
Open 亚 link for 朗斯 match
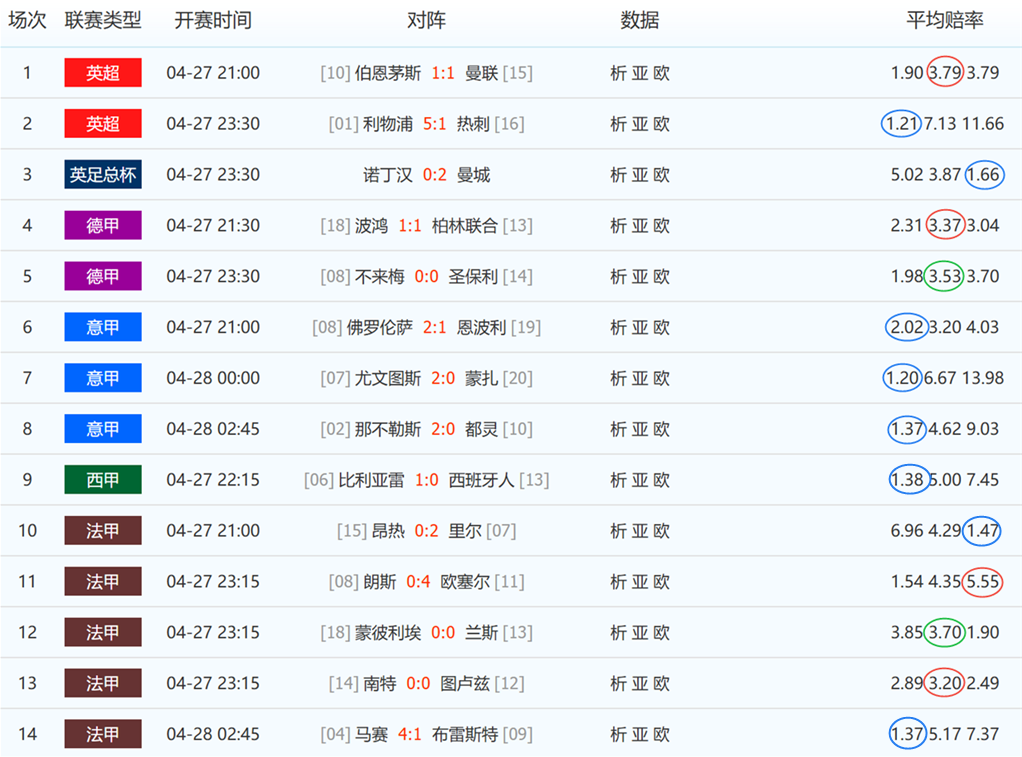tap(639, 582)
